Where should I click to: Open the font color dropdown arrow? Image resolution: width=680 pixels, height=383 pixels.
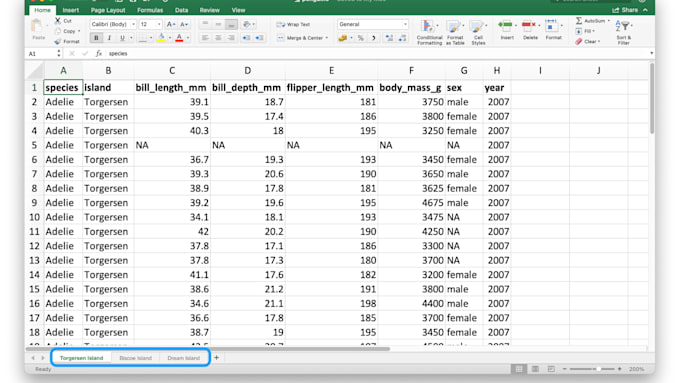pos(188,38)
